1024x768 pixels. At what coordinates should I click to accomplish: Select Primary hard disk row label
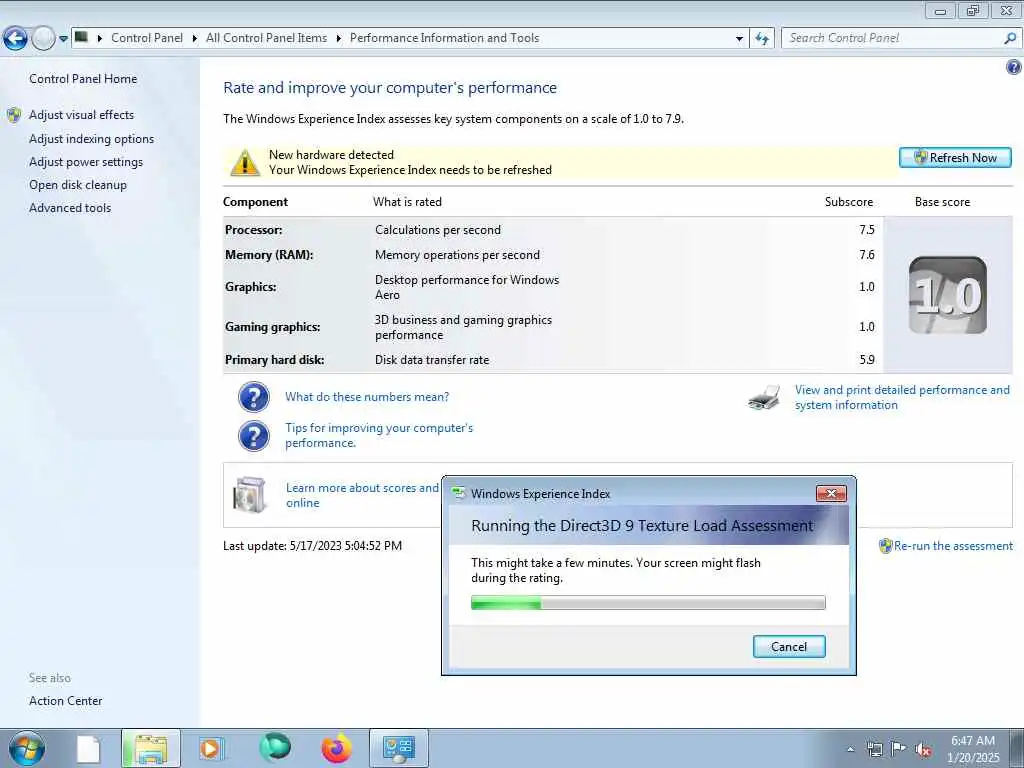click(274, 360)
